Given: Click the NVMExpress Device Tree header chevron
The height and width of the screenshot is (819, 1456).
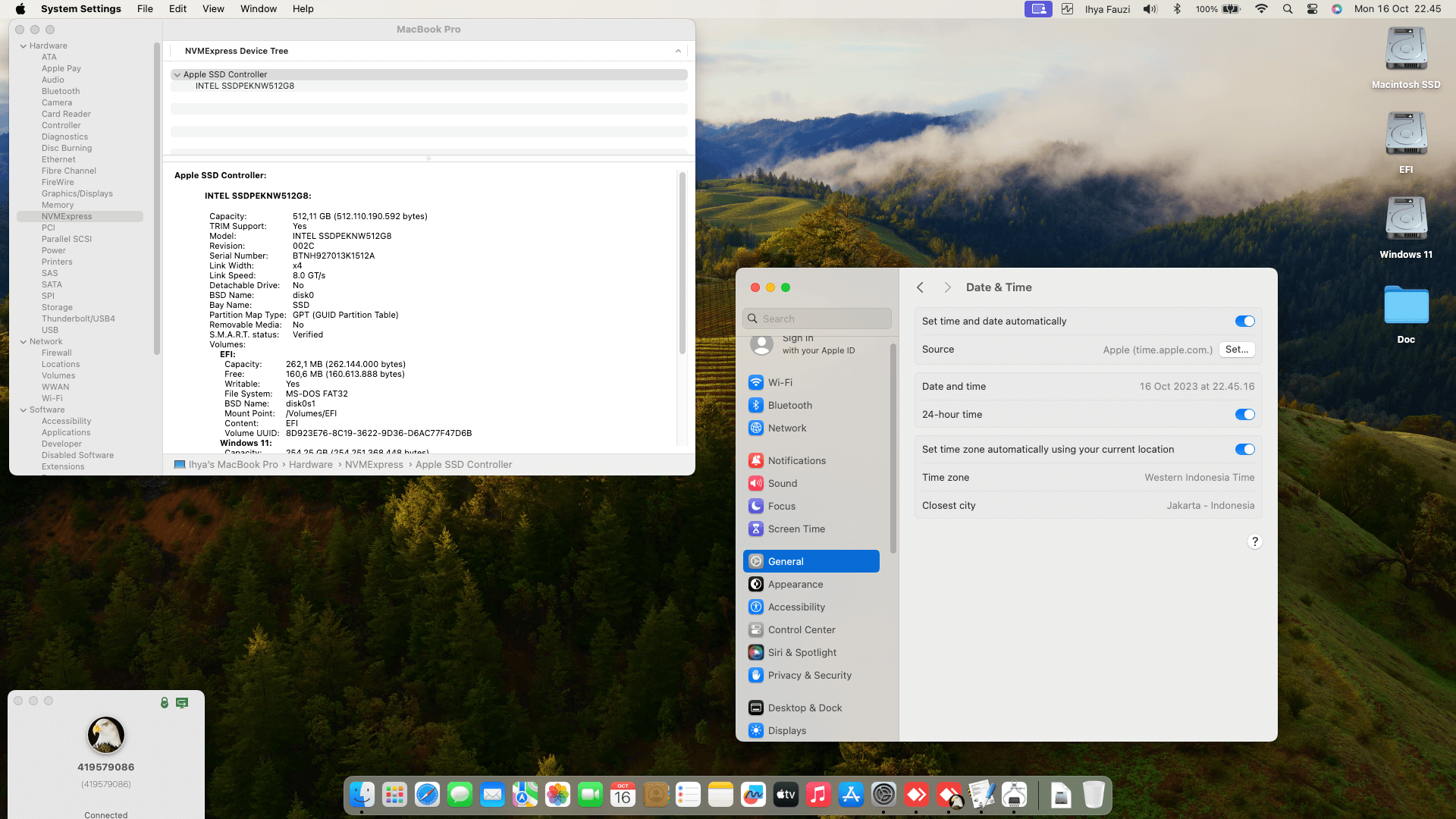Looking at the screenshot, I should pos(678,52).
